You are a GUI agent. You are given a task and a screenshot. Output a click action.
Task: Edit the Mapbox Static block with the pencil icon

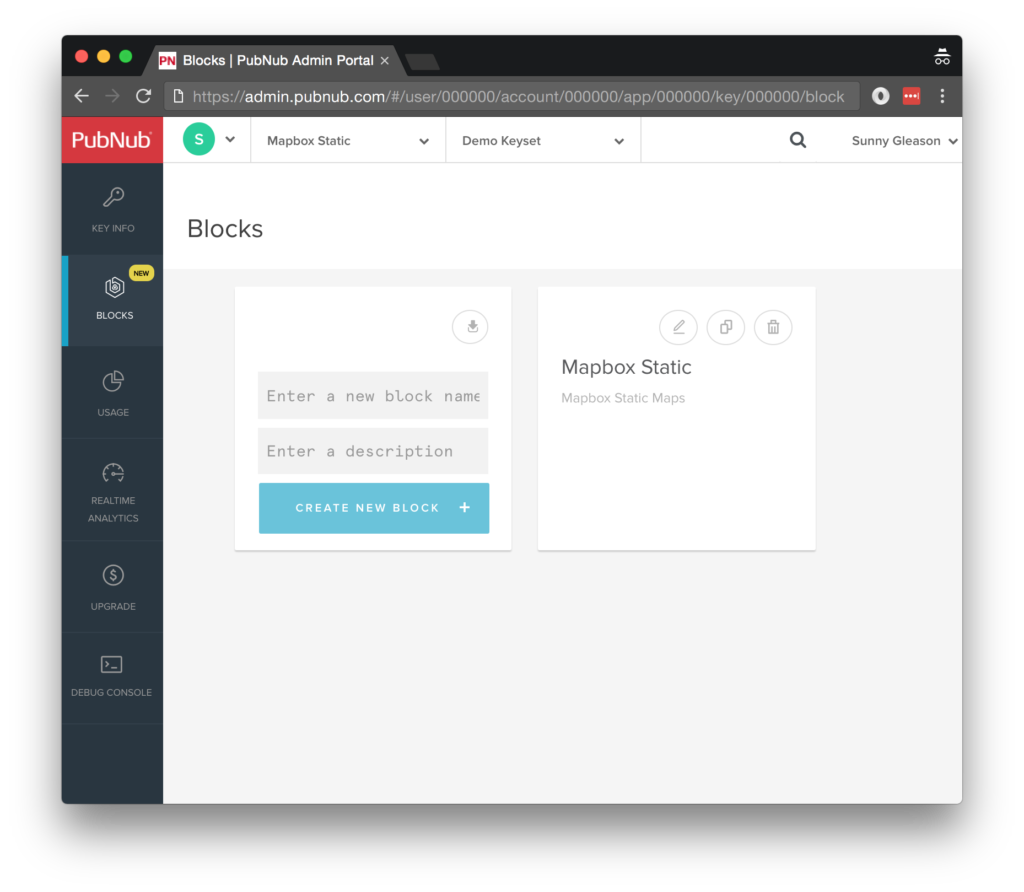[678, 327]
